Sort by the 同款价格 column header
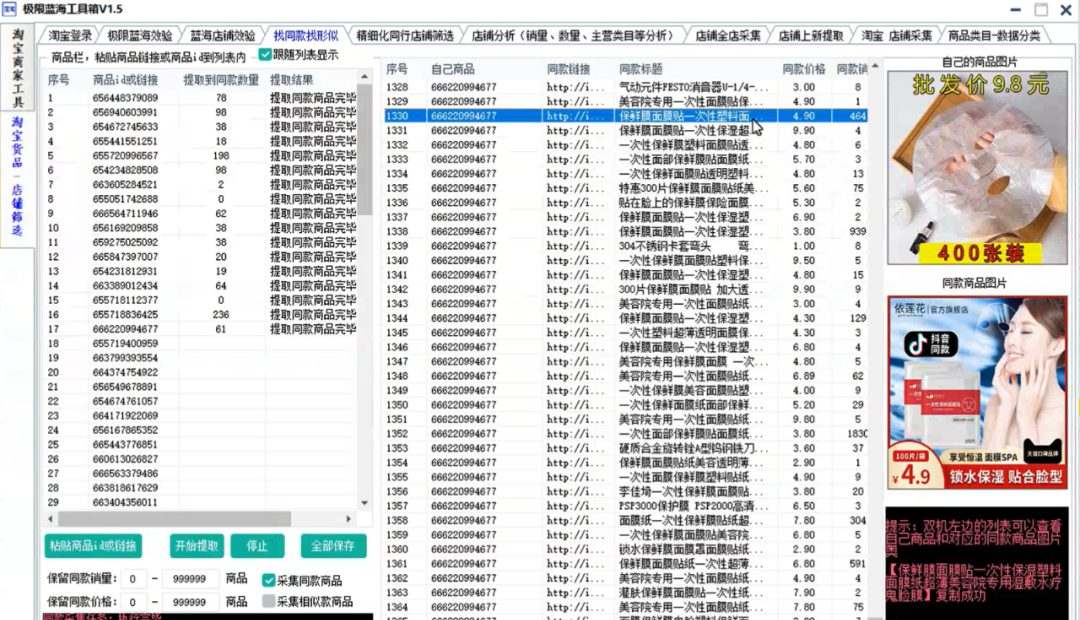 coord(803,70)
